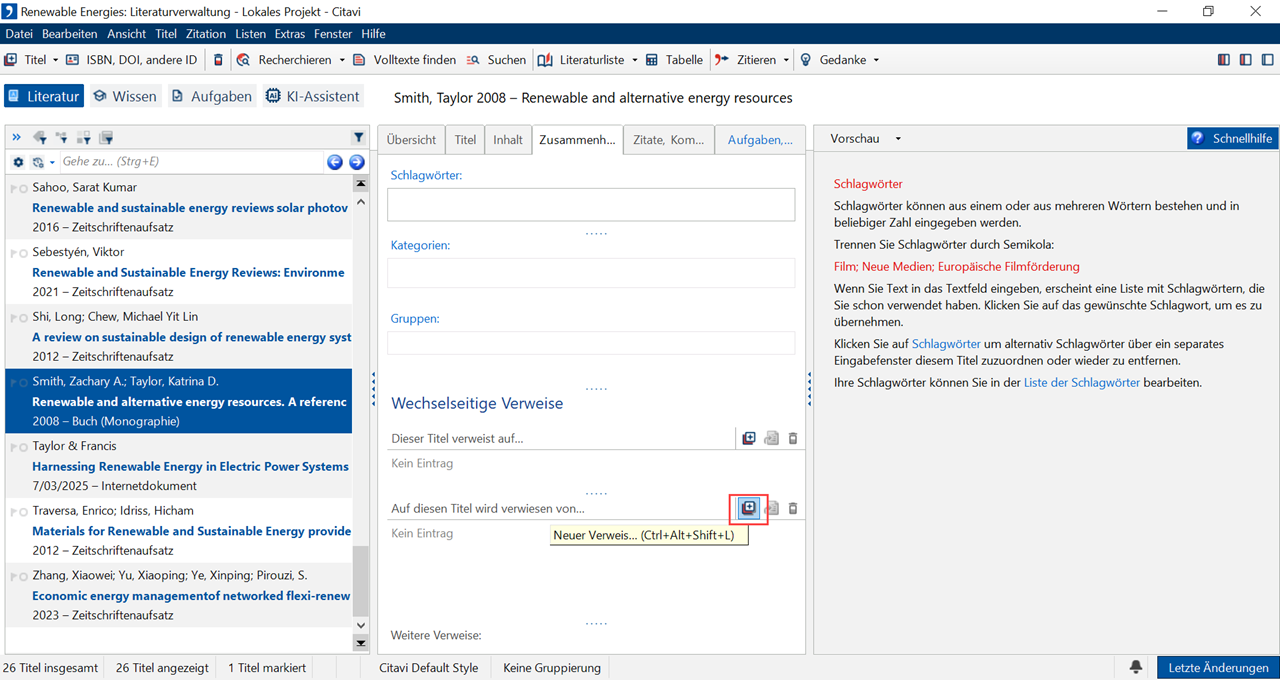Add new reference under 'Auf diesen Titel wird verwiesen von'
Screen dimensions: 1280x680
click(748, 508)
